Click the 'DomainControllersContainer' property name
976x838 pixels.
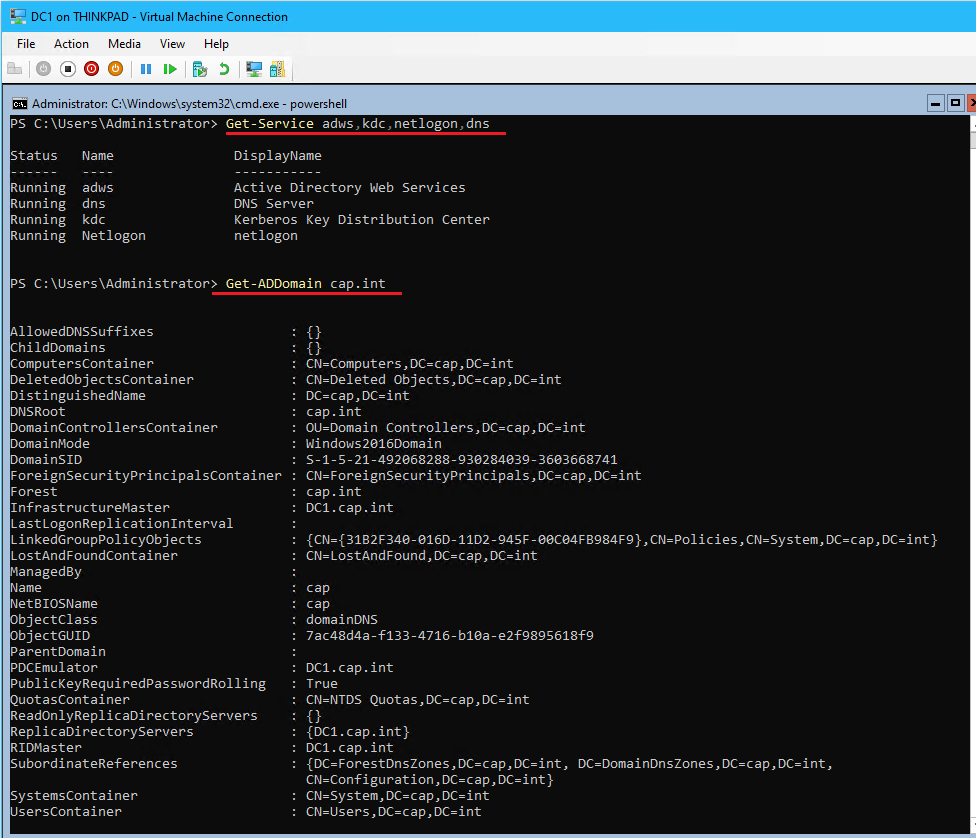(x=114, y=428)
